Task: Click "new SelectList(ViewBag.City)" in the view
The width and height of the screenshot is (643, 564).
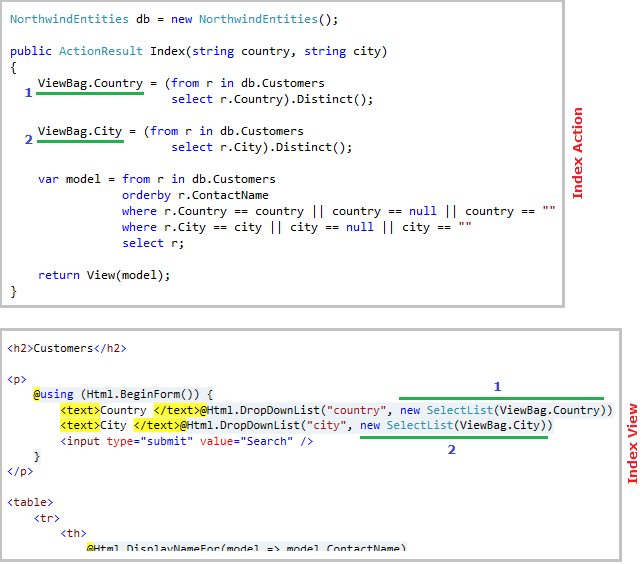Action: pyautogui.click(x=453, y=425)
